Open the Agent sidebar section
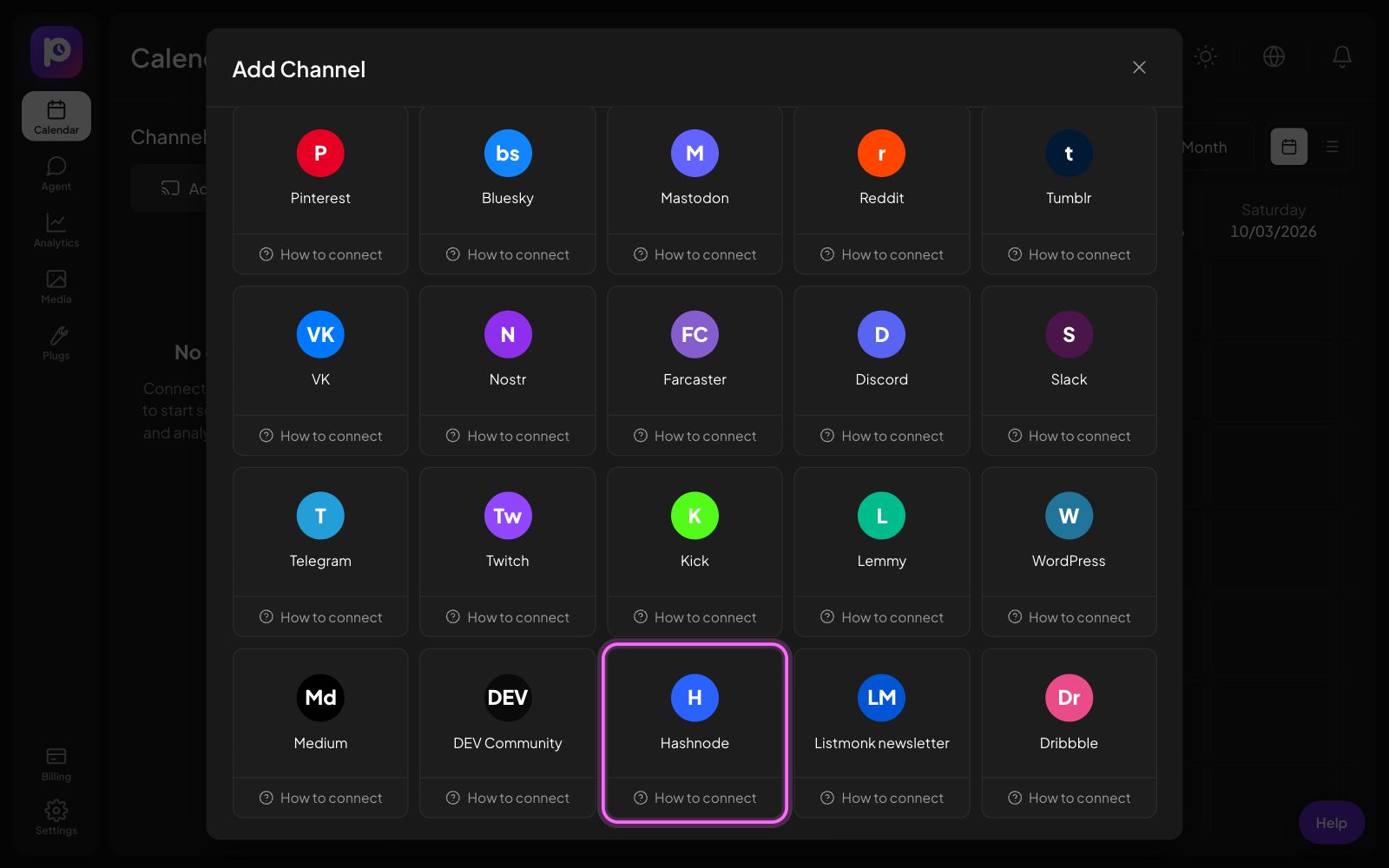This screenshot has height=868, width=1389. point(56,174)
